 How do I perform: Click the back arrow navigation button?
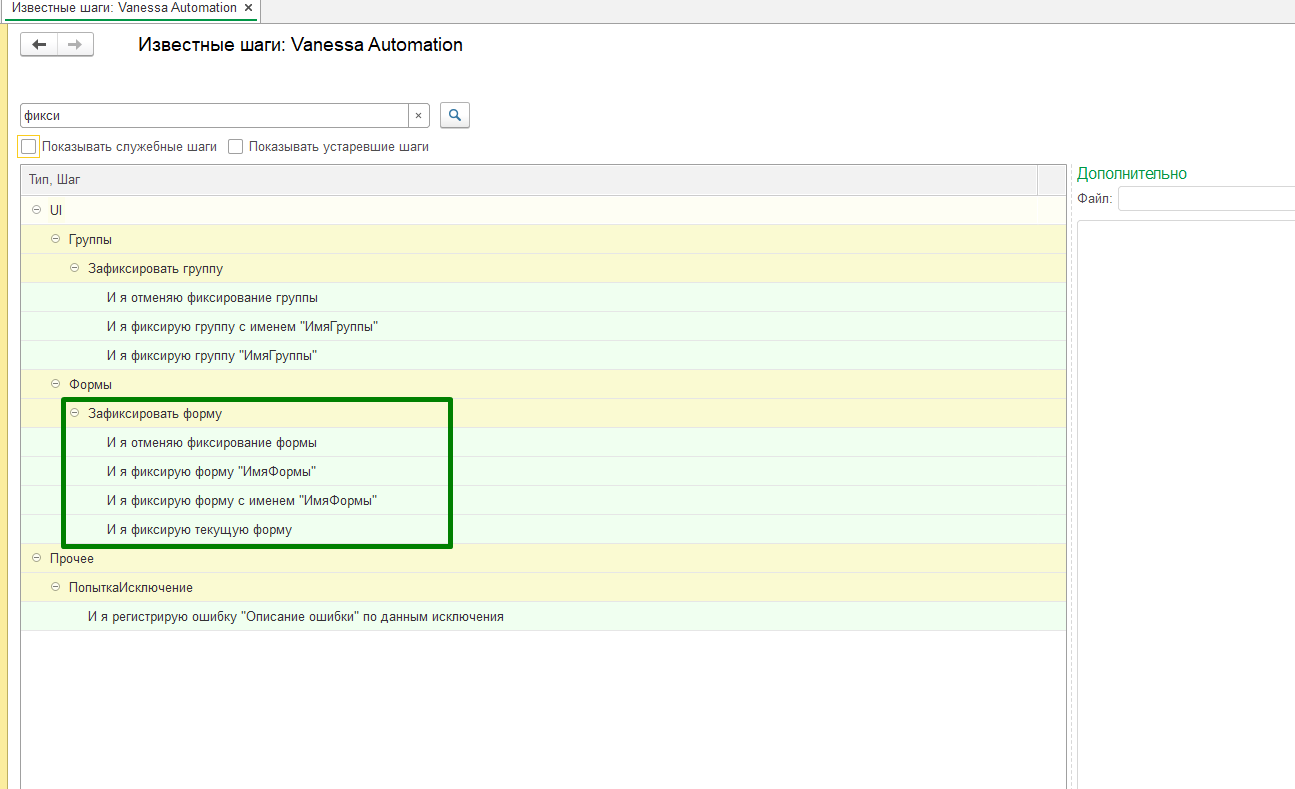click(39, 45)
